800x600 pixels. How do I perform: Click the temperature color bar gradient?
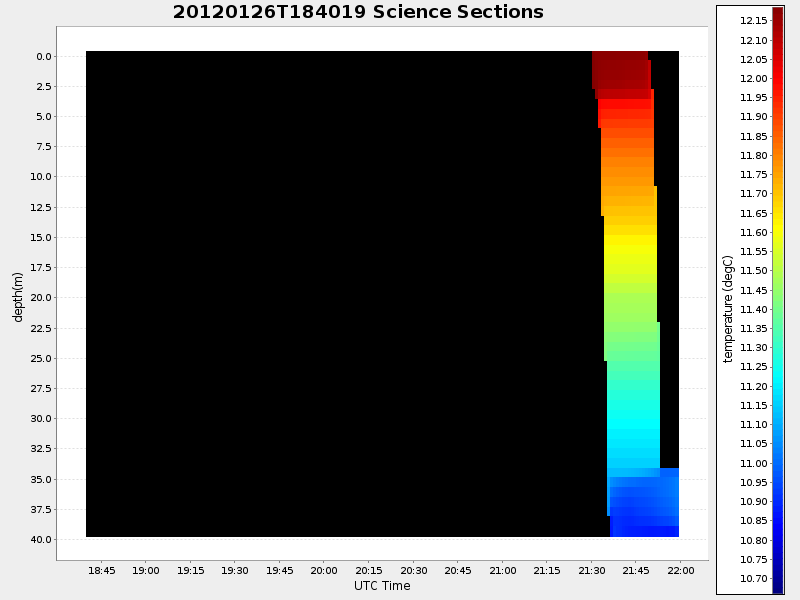point(778,300)
